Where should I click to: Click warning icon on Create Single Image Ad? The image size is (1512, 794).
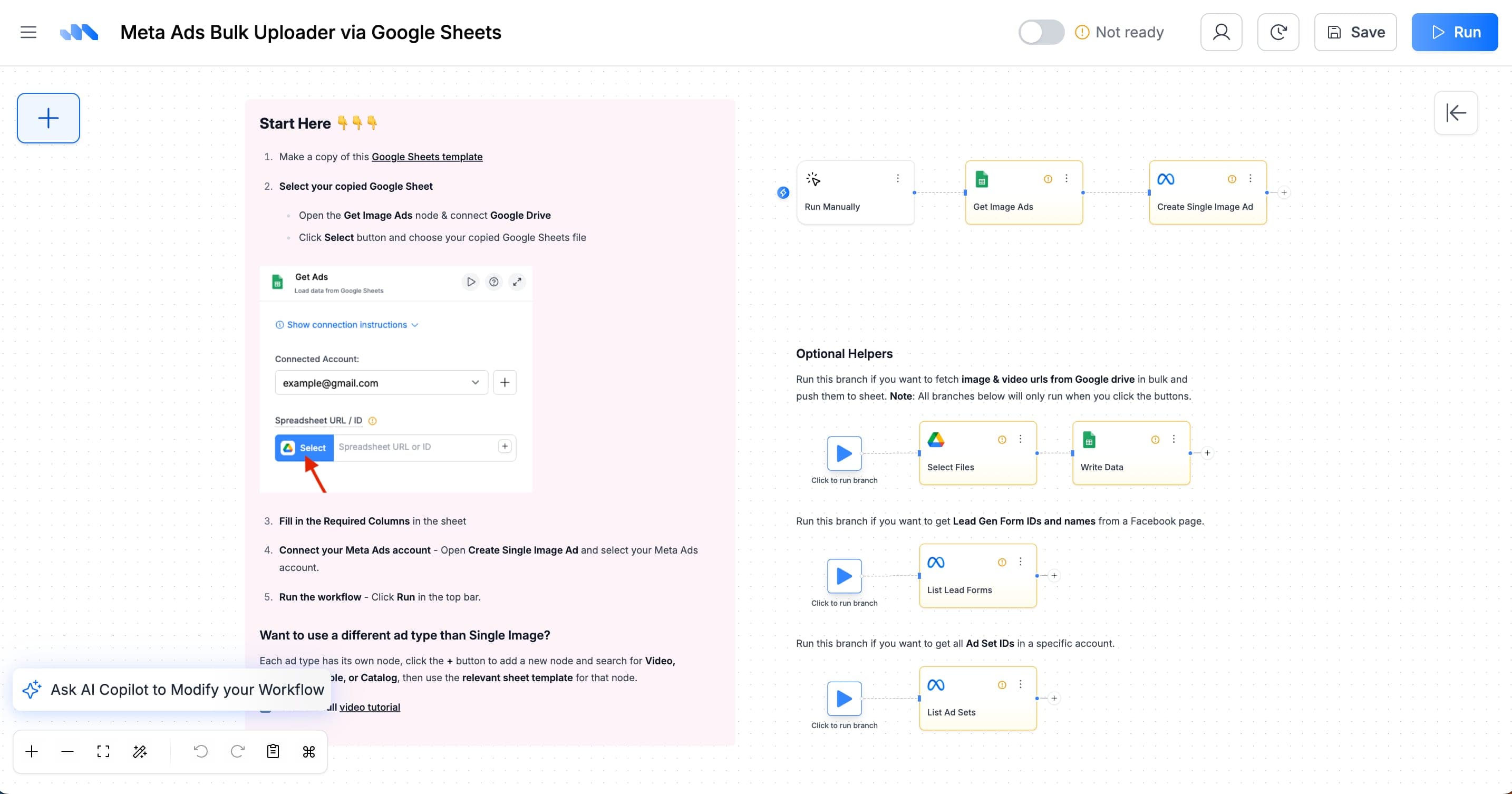click(1232, 179)
